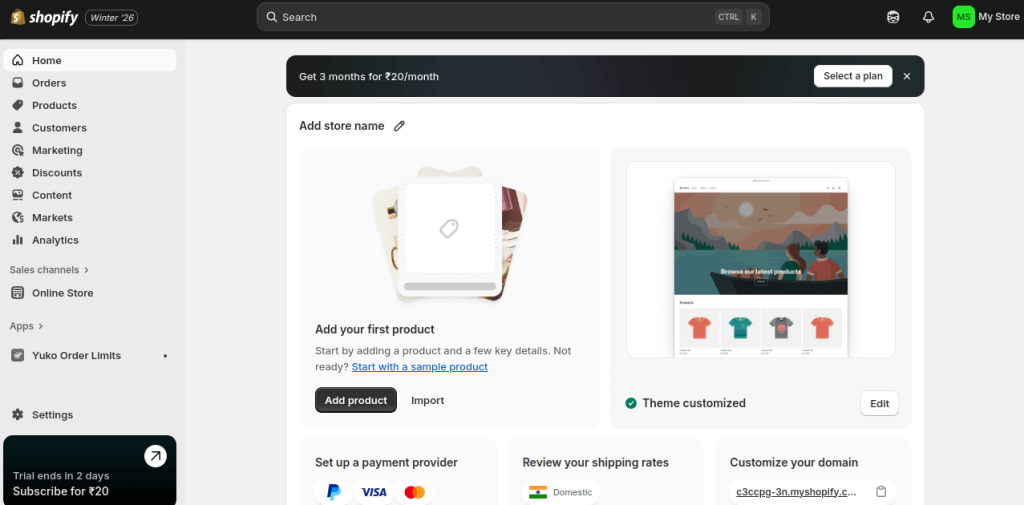Click the PayPal payment icon
Viewport: 1024px width, 505px height.
coord(333,492)
